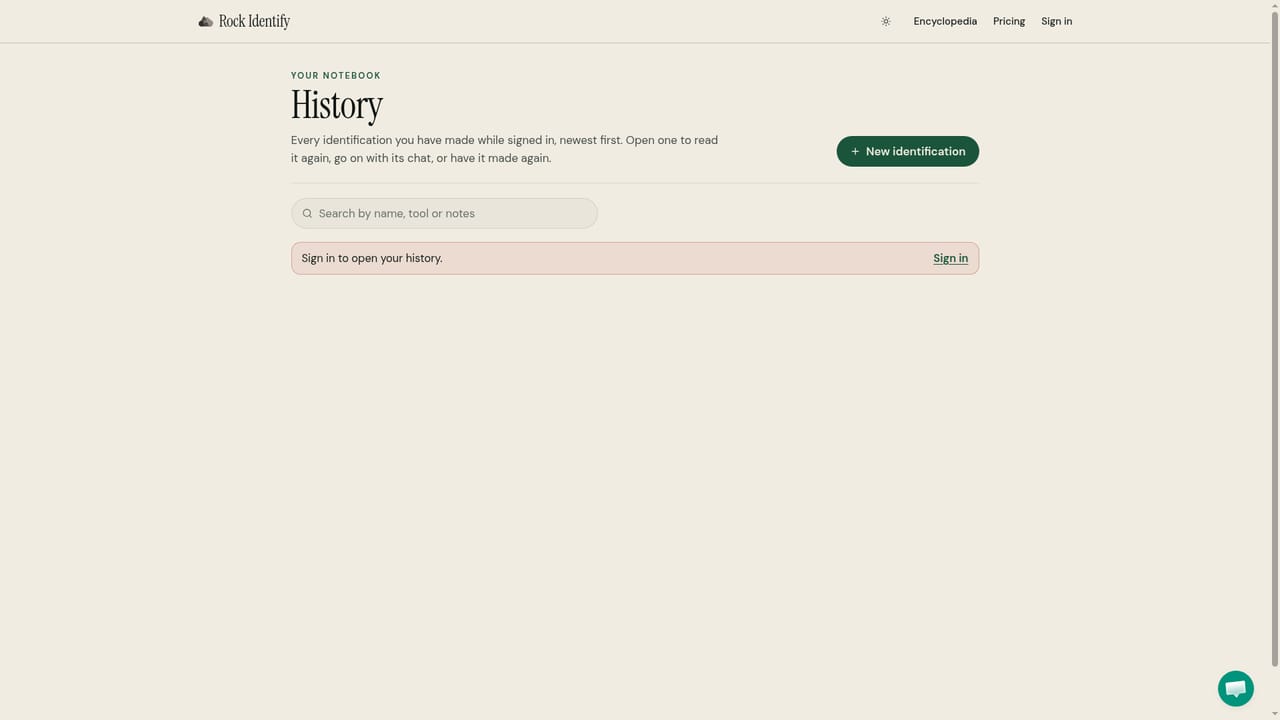Screen dimensions: 1280x720
Task: Click Sign in in the top navigation
Action: tap(1056, 21)
